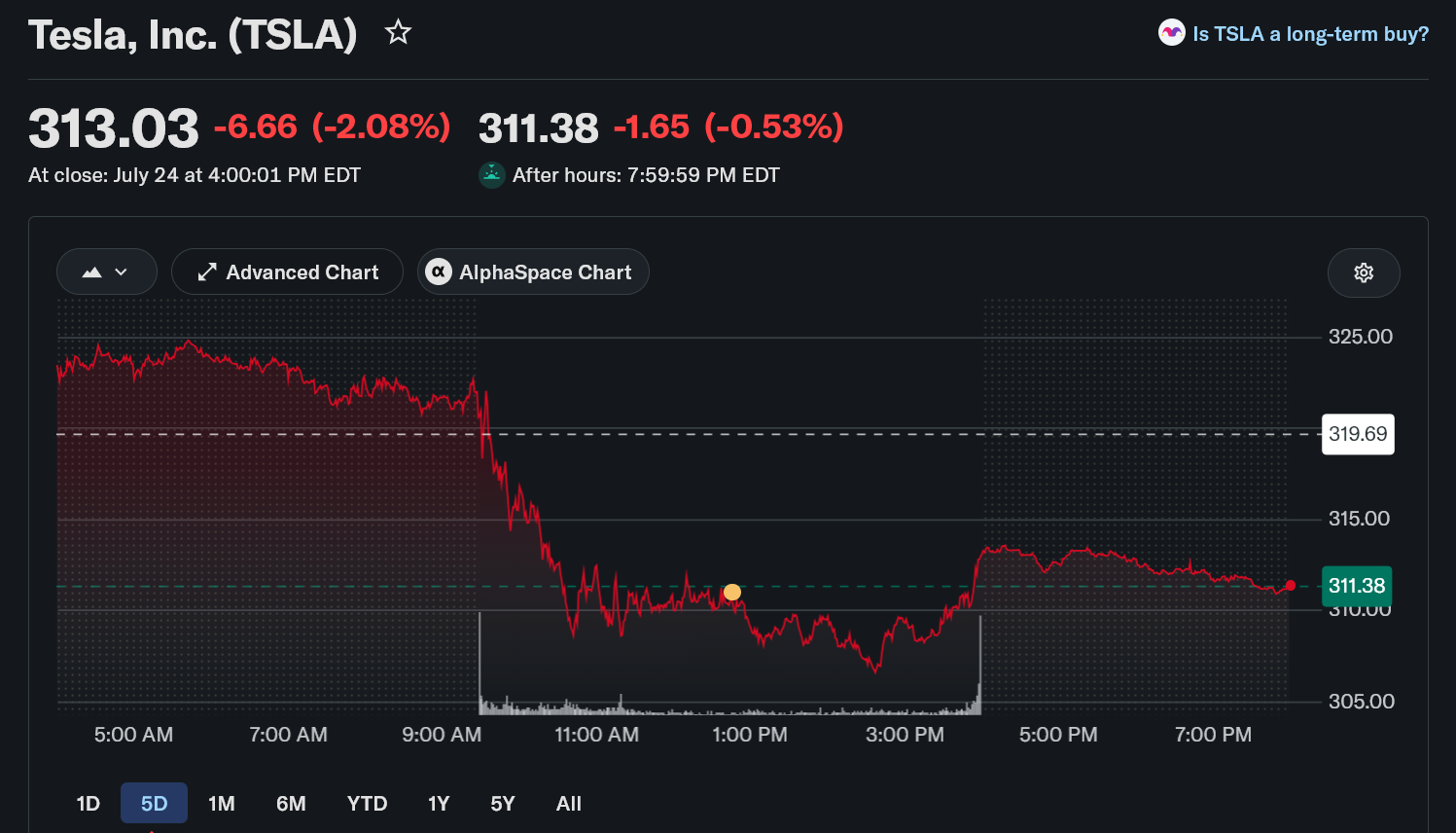Switch to the 6M range

point(291,804)
